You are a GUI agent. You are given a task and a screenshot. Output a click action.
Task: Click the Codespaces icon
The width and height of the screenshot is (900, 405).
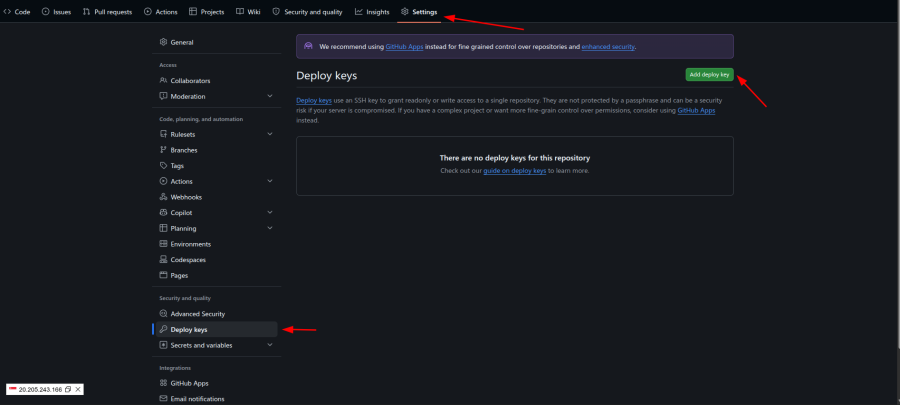click(x=163, y=260)
